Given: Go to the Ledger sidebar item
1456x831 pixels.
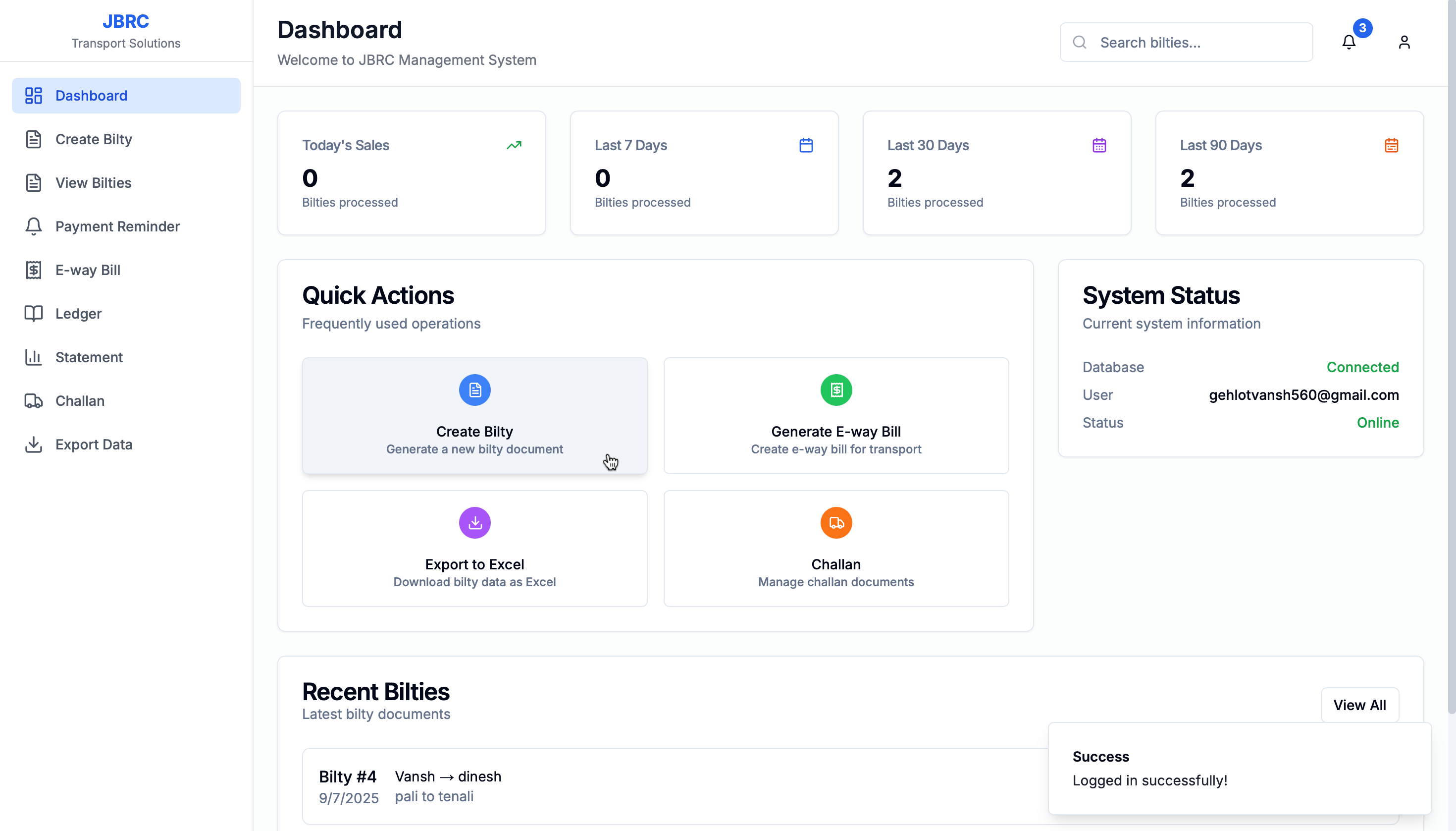Looking at the screenshot, I should coord(78,313).
